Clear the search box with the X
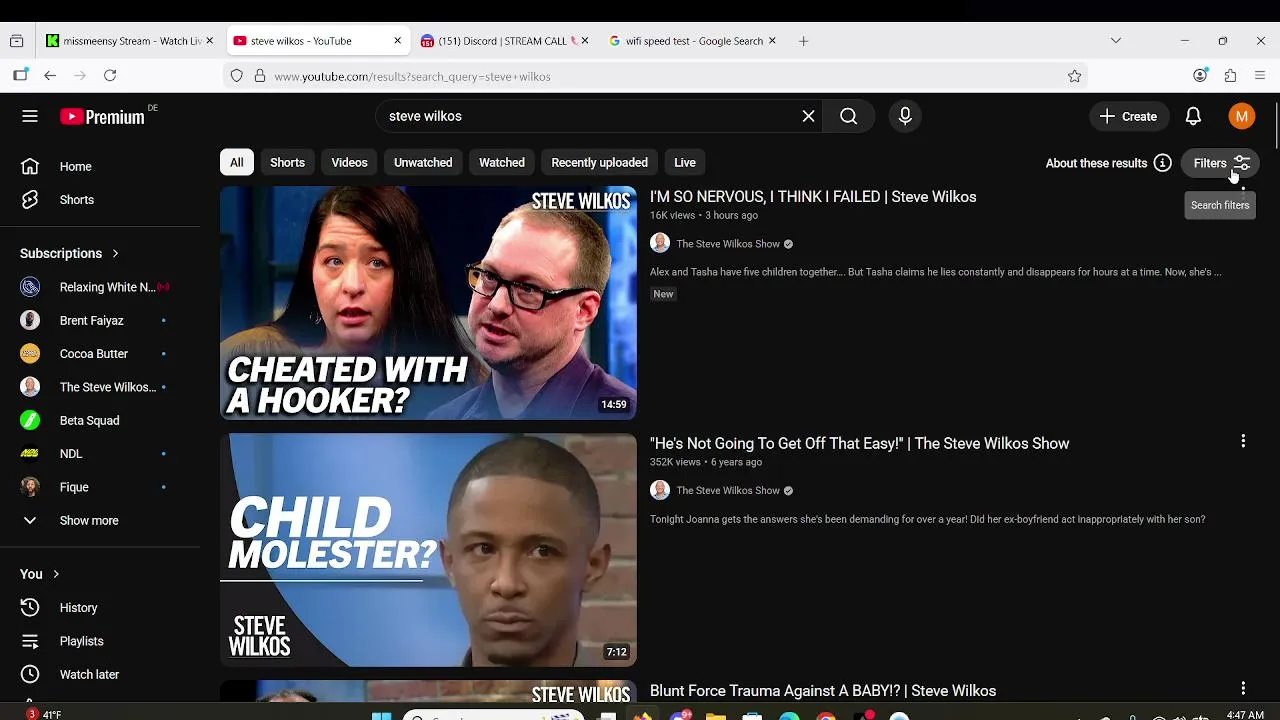1280x720 pixels. (808, 116)
